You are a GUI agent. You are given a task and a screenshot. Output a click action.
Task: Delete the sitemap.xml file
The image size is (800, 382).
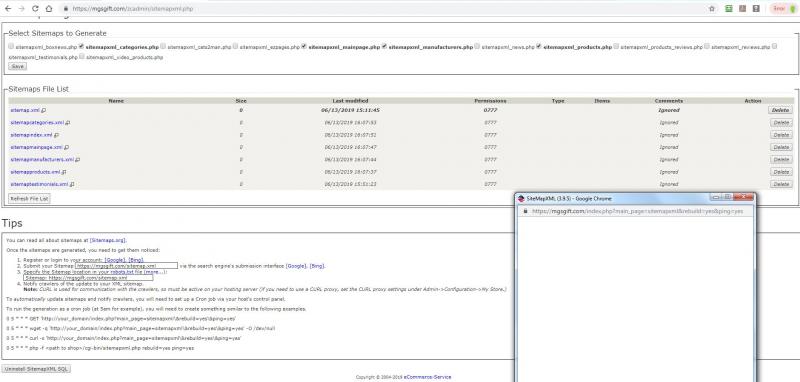click(x=781, y=110)
